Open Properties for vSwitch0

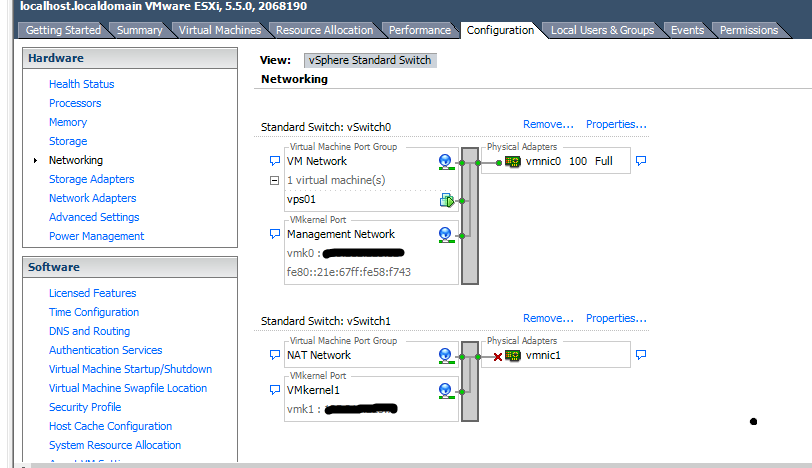[x=616, y=124]
